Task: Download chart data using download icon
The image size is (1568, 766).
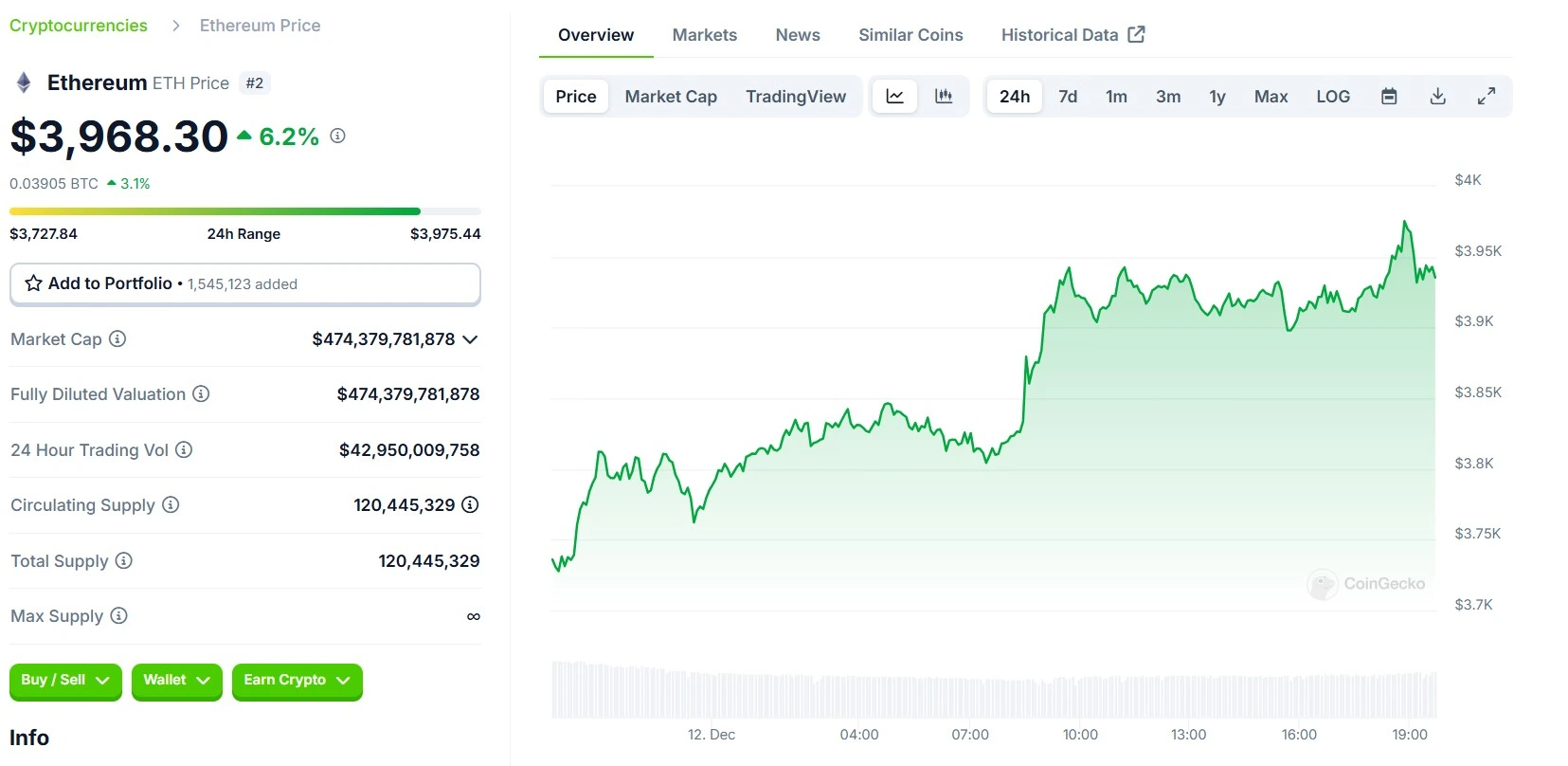Action: pos(1437,97)
